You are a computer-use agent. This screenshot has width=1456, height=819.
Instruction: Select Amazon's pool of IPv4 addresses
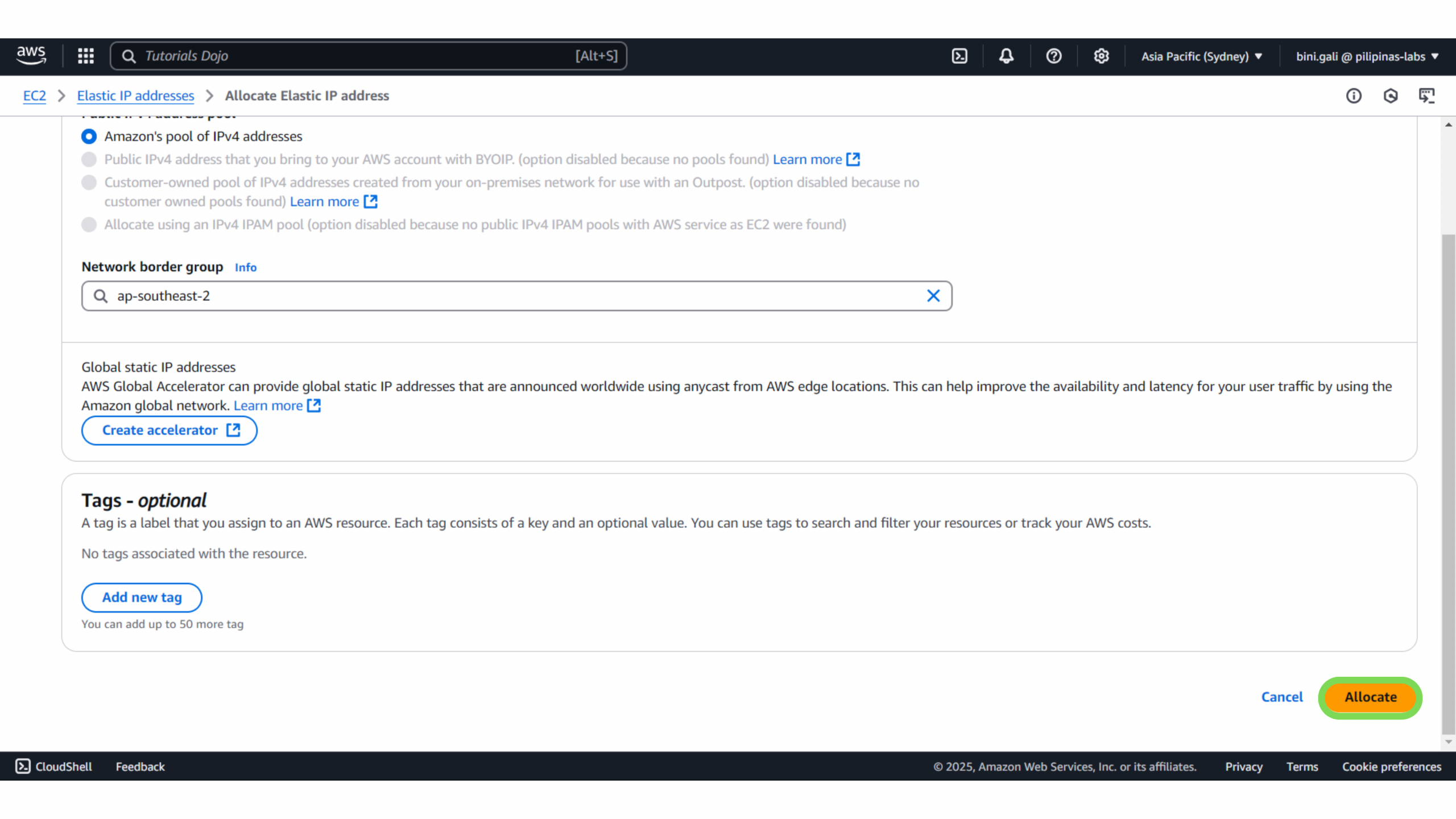(x=89, y=136)
